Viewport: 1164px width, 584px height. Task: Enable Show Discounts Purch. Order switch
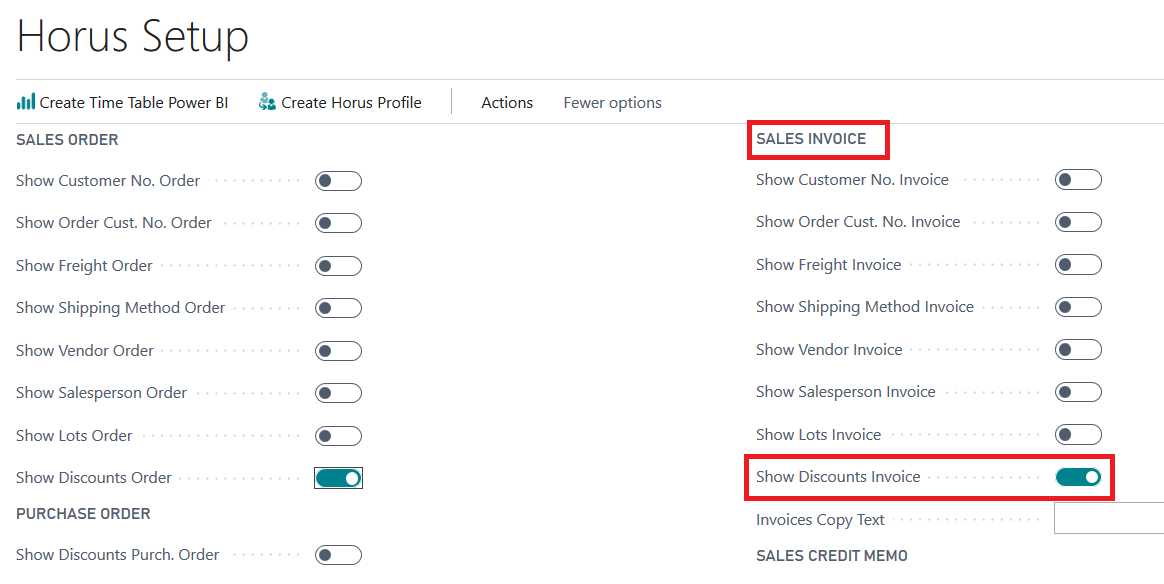click(x=339, y=555)
